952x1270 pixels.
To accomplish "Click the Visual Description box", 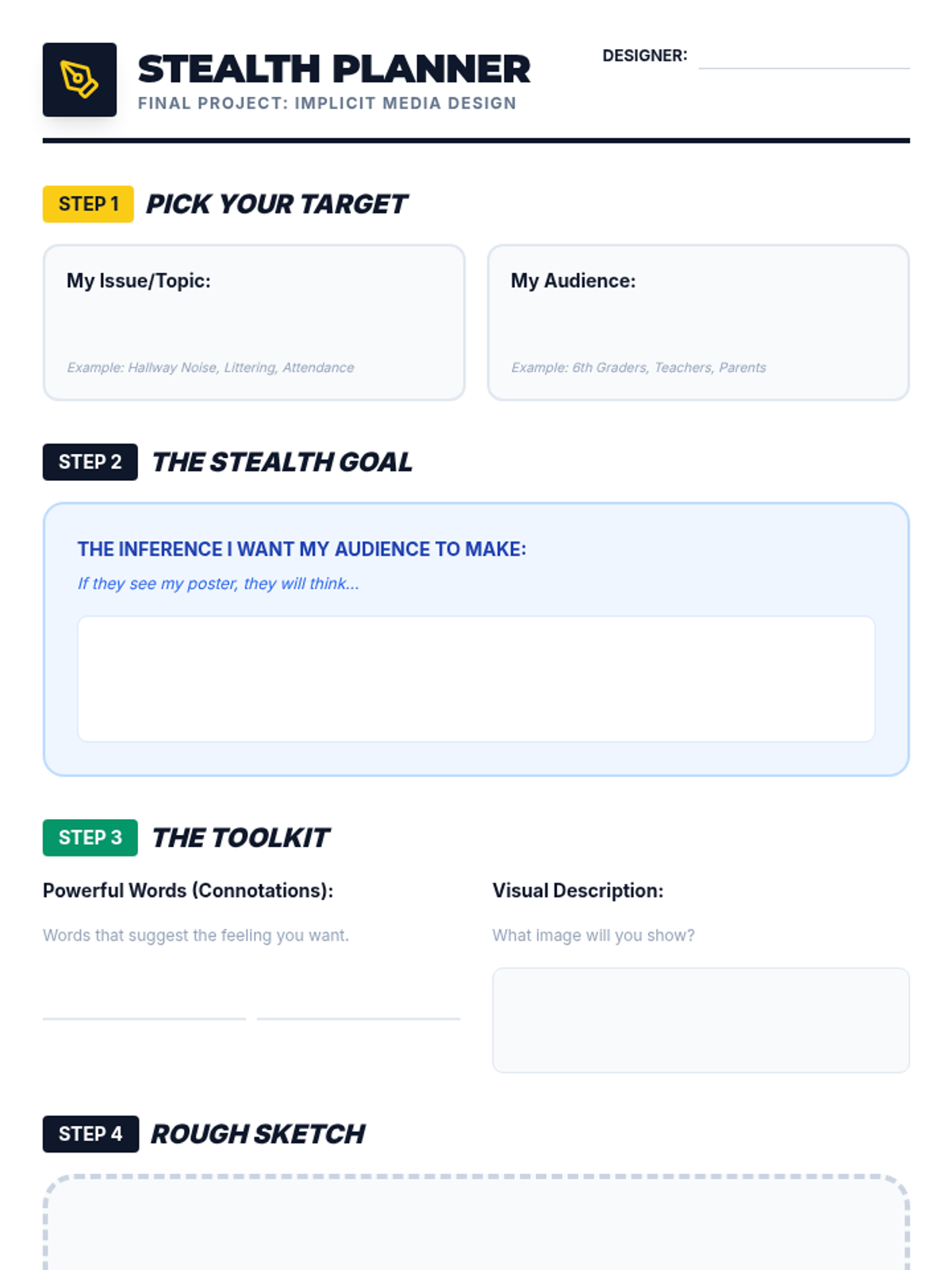I will point(701,1020).
